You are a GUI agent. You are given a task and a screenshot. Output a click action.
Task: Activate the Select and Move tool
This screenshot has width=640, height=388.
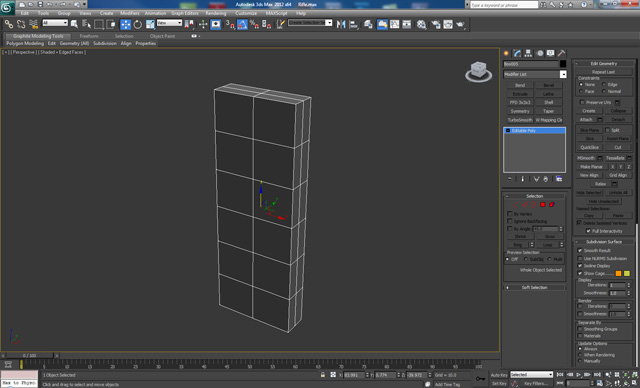click(x=126, y=24)
